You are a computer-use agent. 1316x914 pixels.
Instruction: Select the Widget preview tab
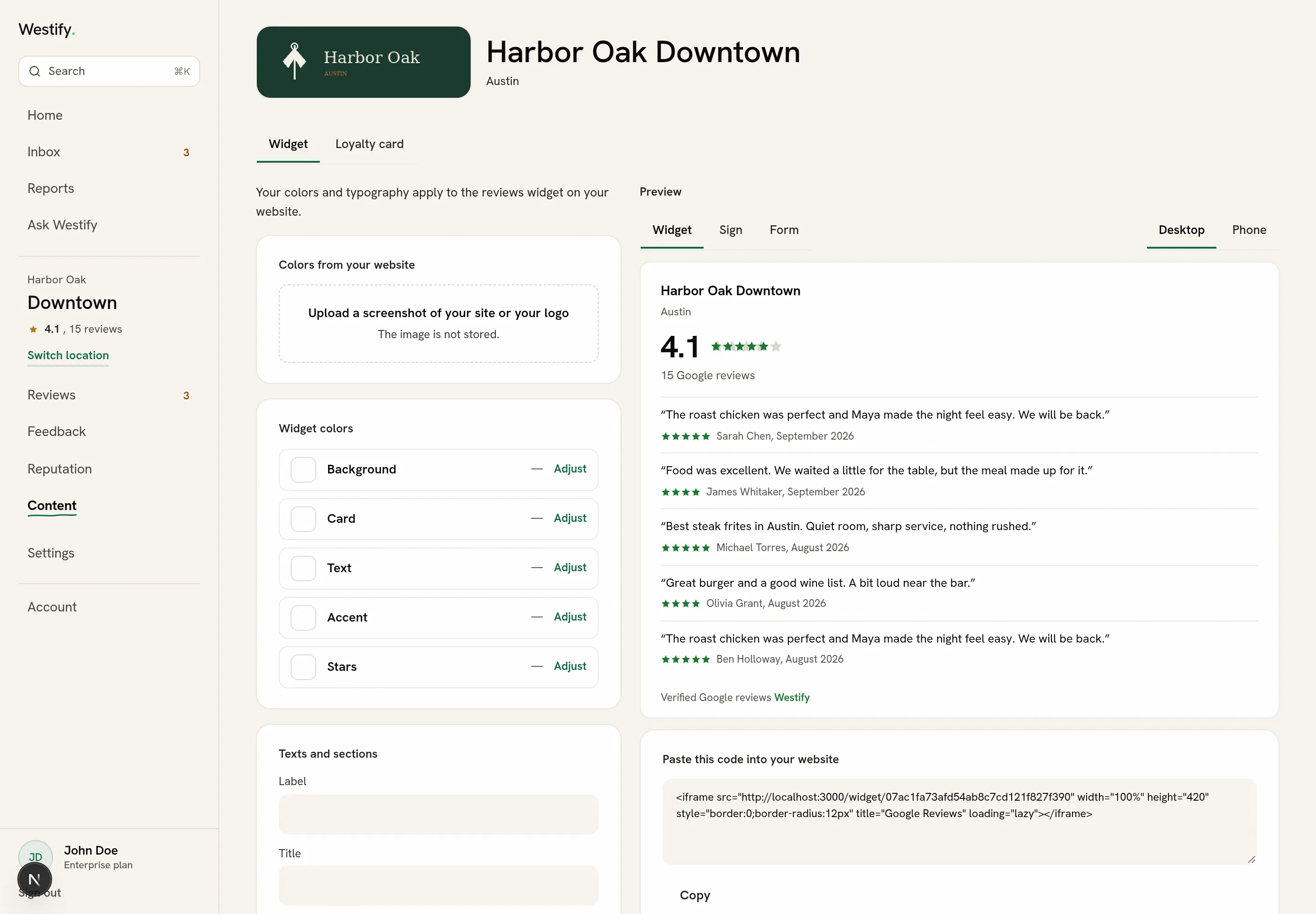coord(672,230)
